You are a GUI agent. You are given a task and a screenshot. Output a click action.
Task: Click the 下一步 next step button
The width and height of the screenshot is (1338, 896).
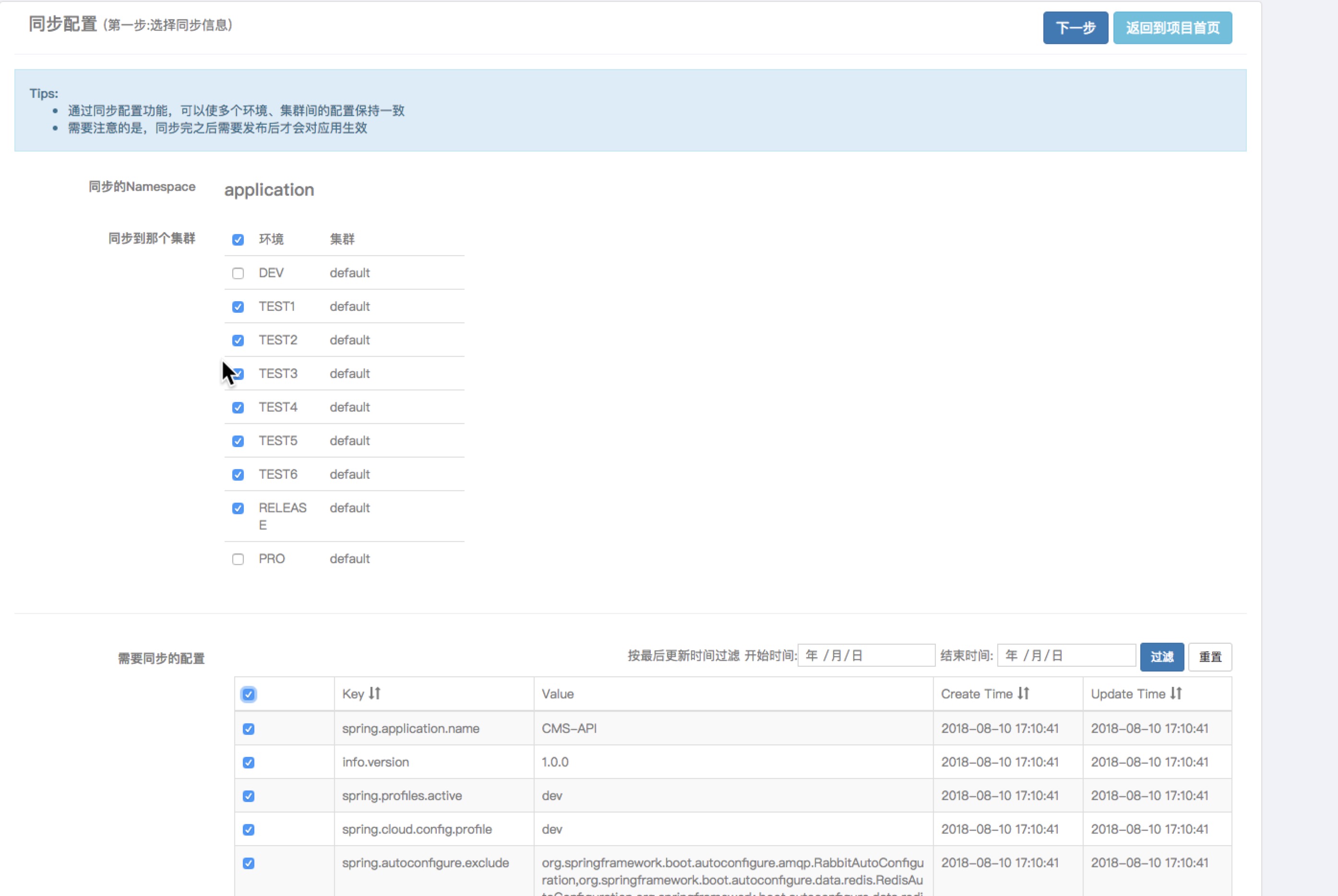point(1075,27)
